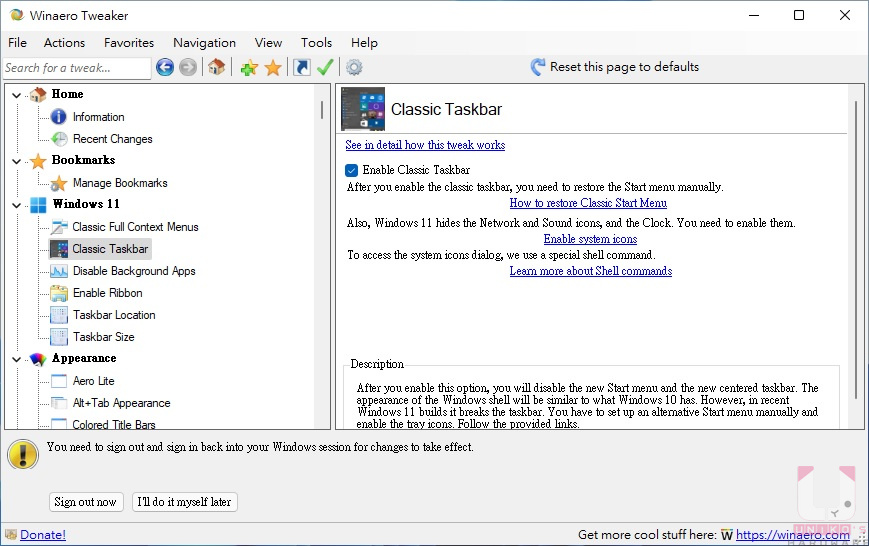869x546 pixels.
Task: Open See in detail how this tweak works
Action: 425,145
